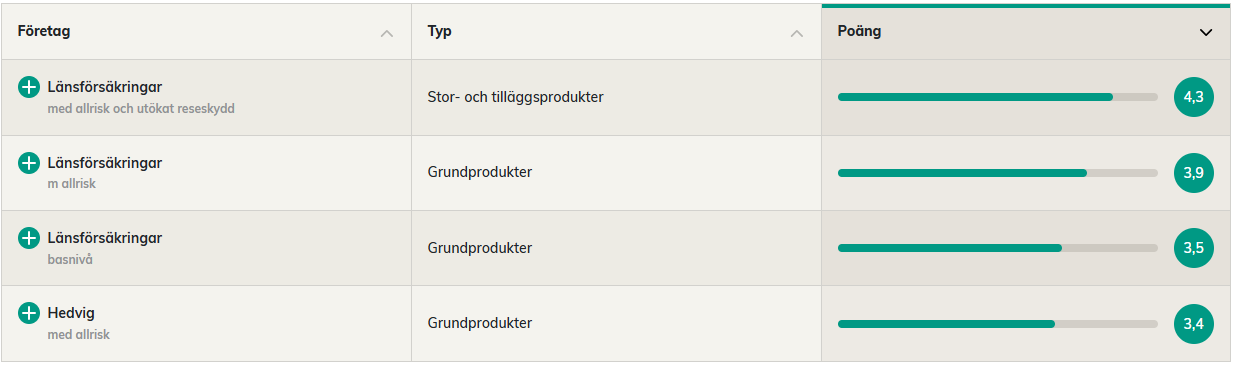The image size is (1233, 365).
Task: Click the 4,3 score badge
Action: tap(1193, 97)
